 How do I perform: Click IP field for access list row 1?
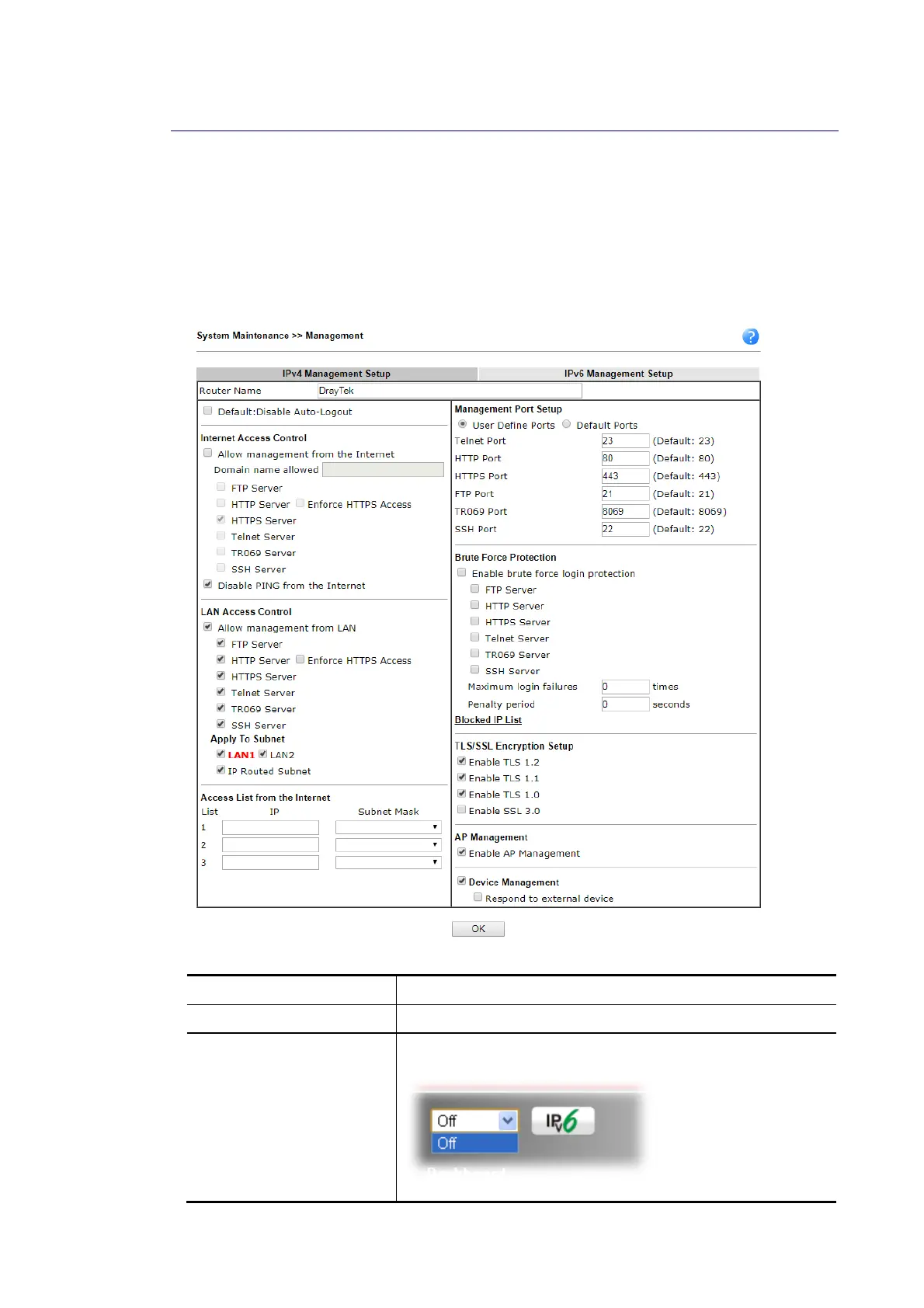(x=270, y=827)
